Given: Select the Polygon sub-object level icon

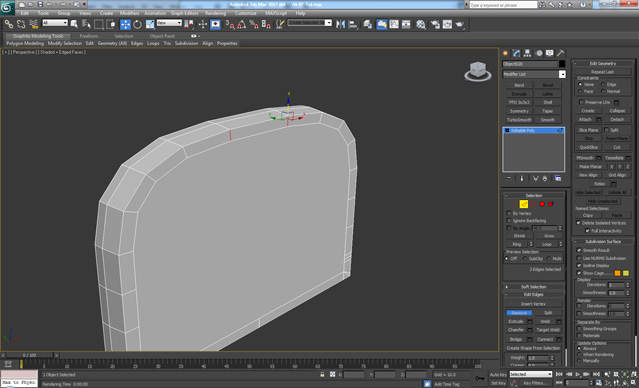Looking at the screenshot, I should tap(542, 204).
